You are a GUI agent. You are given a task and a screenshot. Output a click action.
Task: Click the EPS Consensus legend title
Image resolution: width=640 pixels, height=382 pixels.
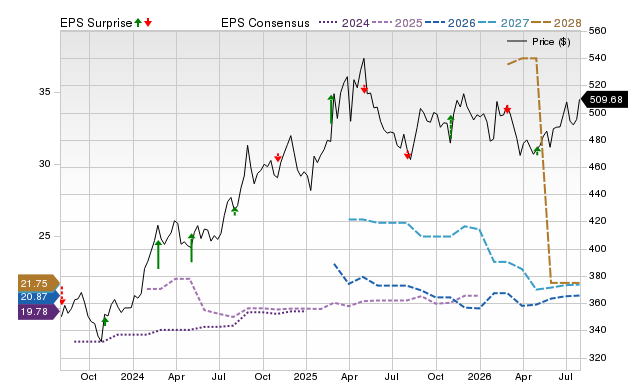click(265, 23)
